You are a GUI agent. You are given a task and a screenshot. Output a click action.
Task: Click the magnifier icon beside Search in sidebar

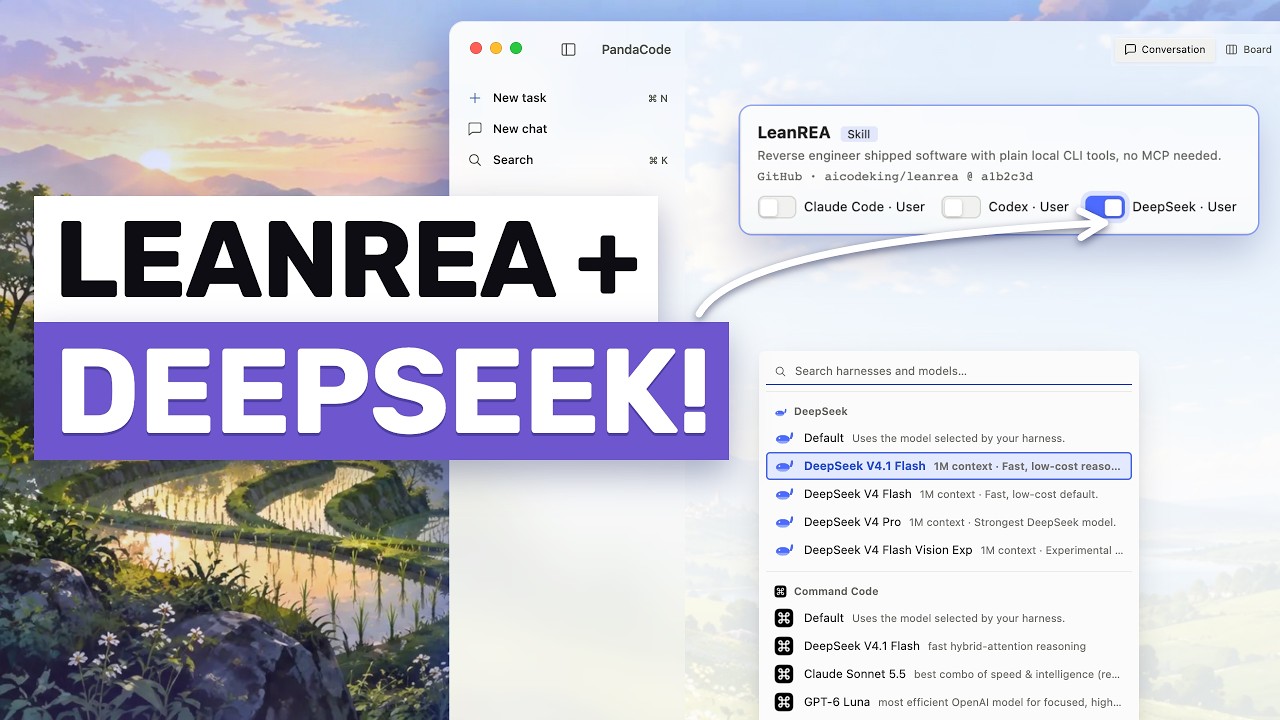475,160
